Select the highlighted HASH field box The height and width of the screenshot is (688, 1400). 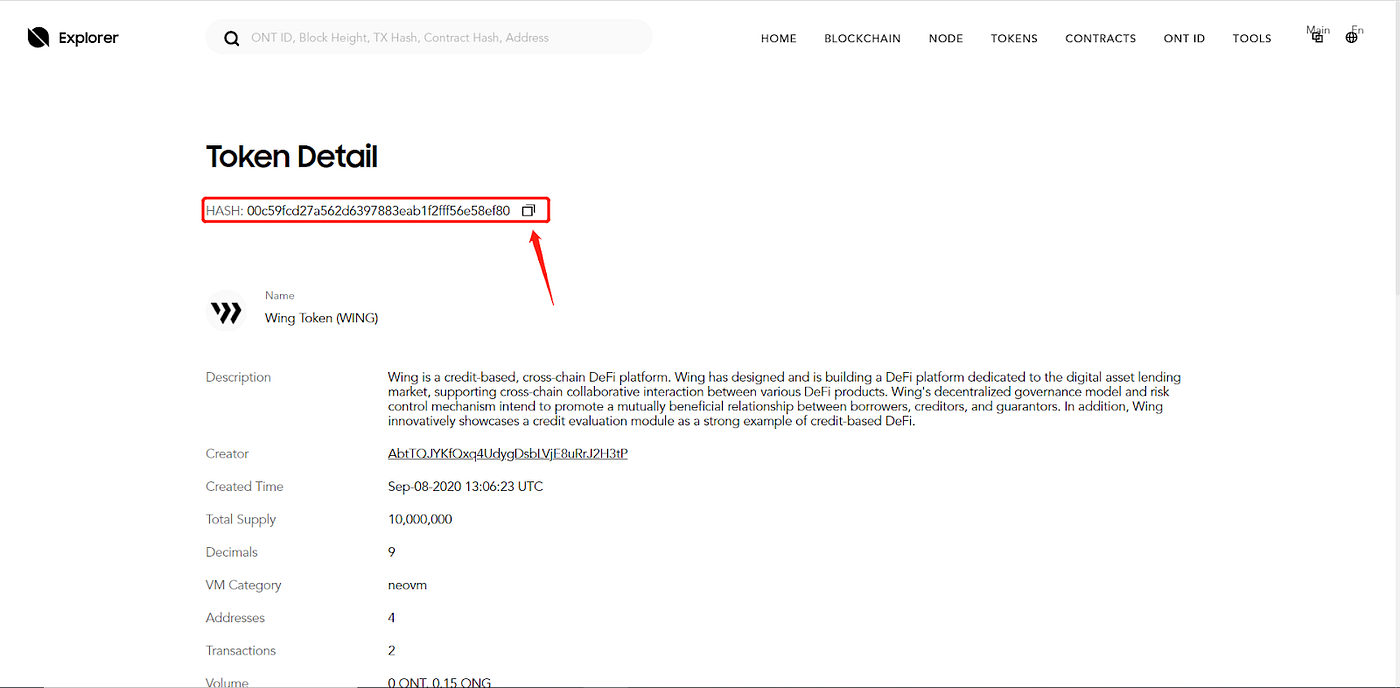pos(375,210)
